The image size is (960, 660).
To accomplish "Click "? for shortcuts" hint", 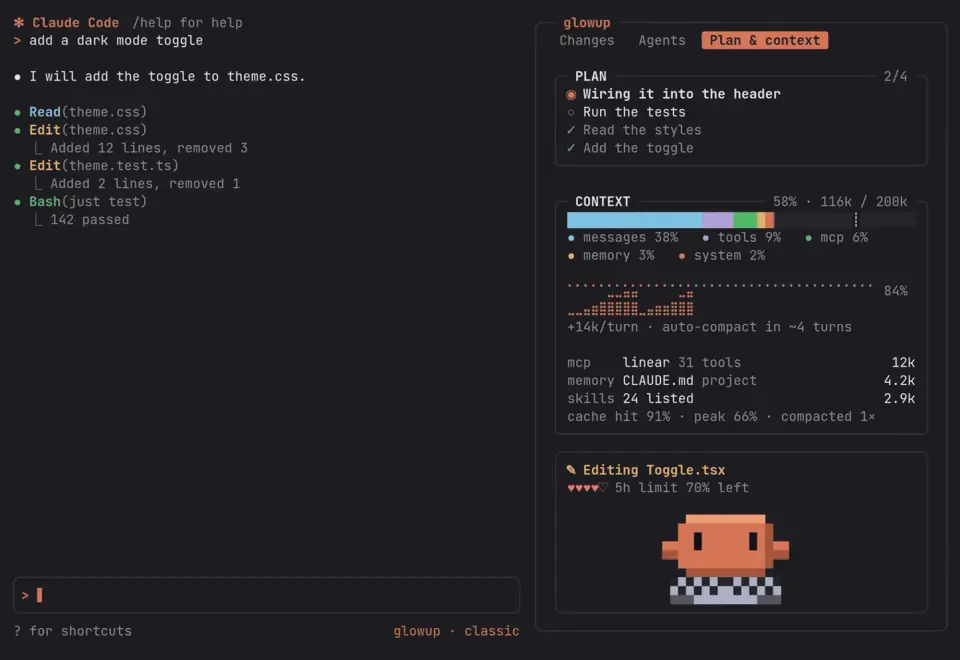I will coord(73,631).
